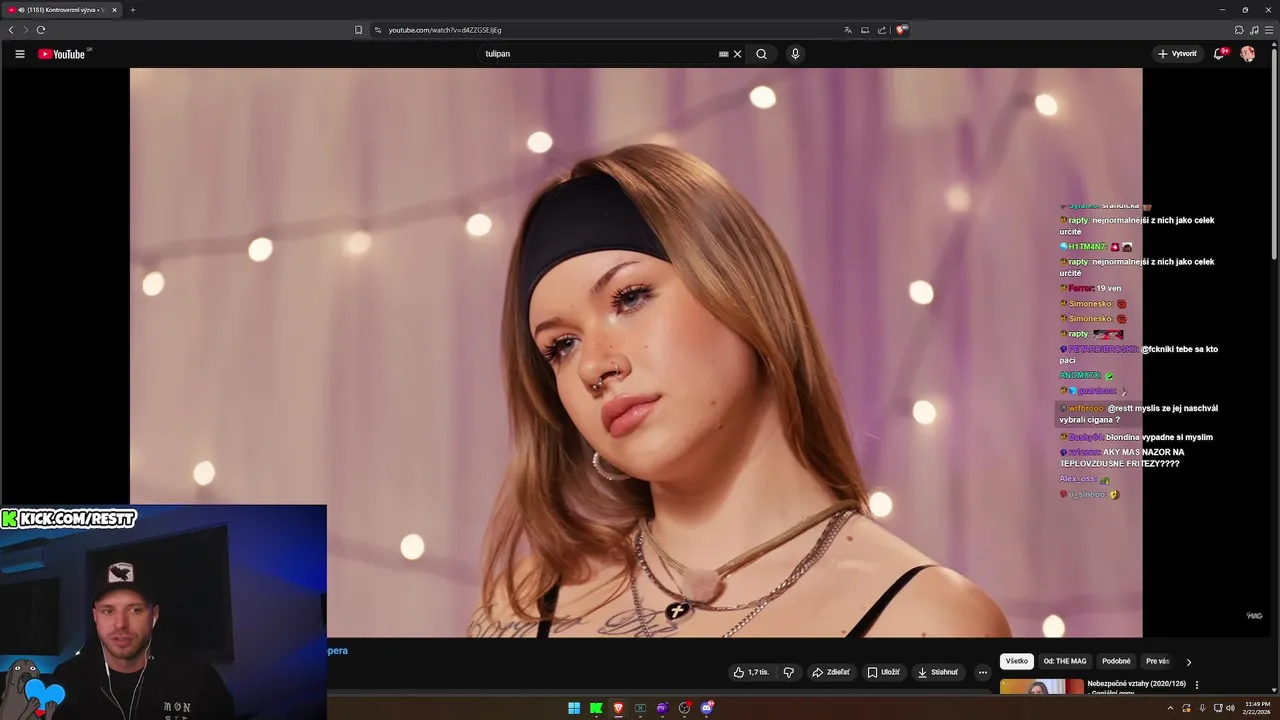Open Brave Shields lion icon

pyautogui.click(x=902, y=30)
